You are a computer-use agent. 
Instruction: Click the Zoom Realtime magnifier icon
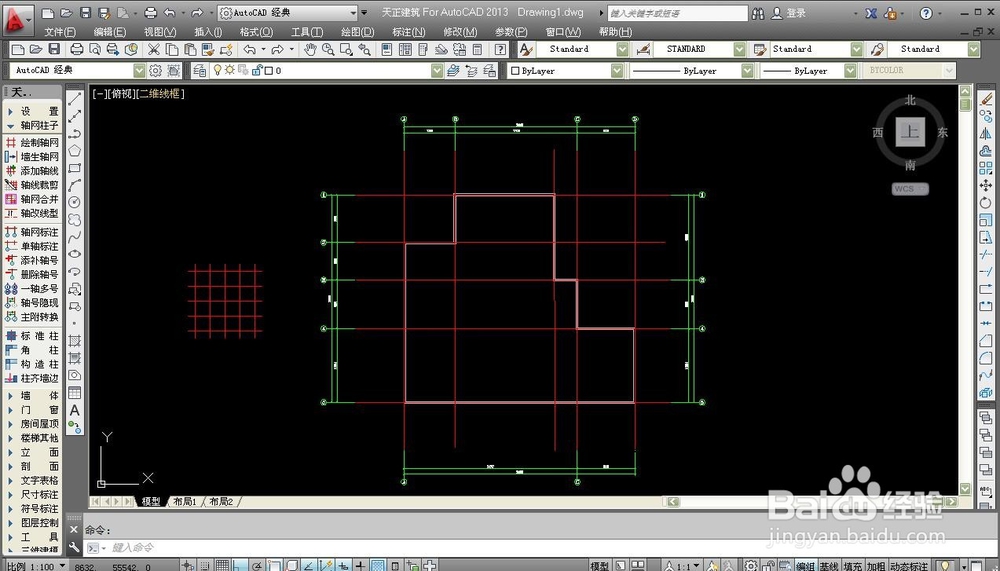click(x=328, y=49)
